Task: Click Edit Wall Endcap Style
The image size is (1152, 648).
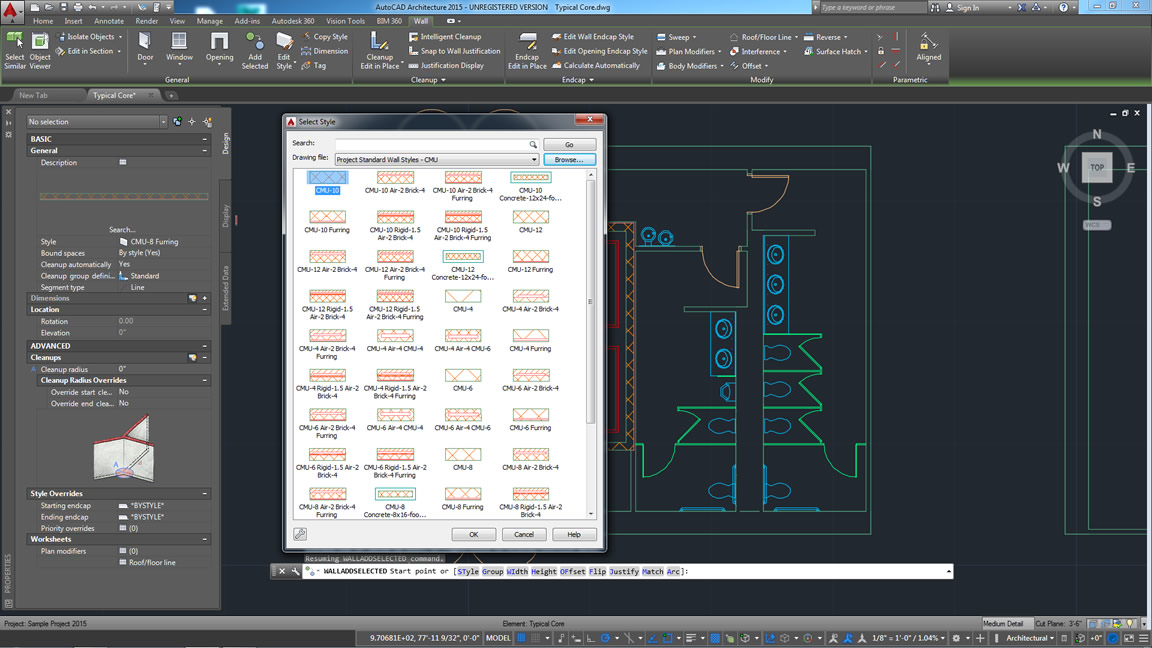Action: (x=592, y=37)
